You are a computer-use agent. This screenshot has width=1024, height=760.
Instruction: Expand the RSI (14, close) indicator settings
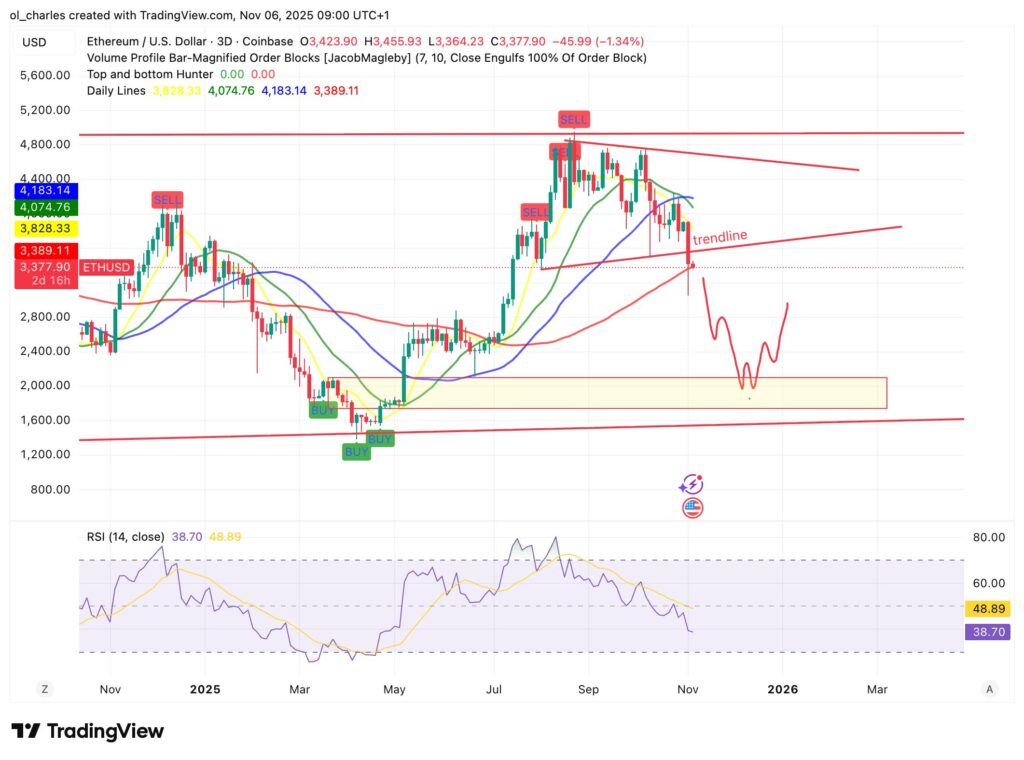click(x=125, y=536)
